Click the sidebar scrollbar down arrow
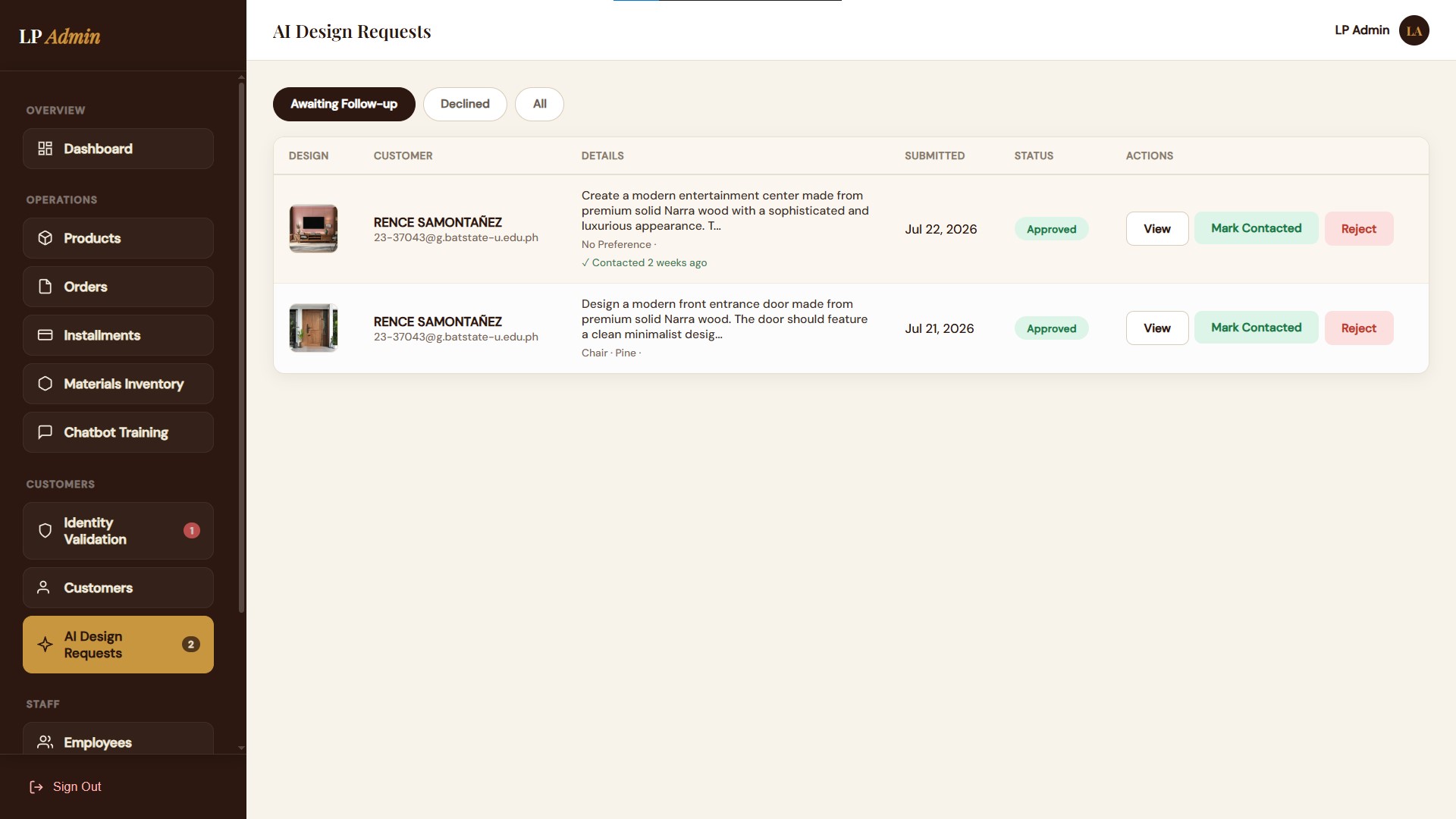Screen dimensions: 1456x819 [x=241, y=748]
